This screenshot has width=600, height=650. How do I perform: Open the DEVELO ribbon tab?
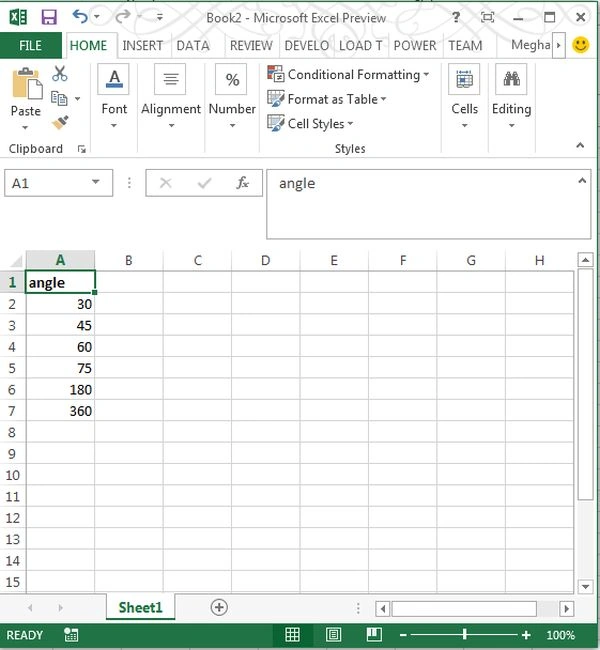click(306, 45)
